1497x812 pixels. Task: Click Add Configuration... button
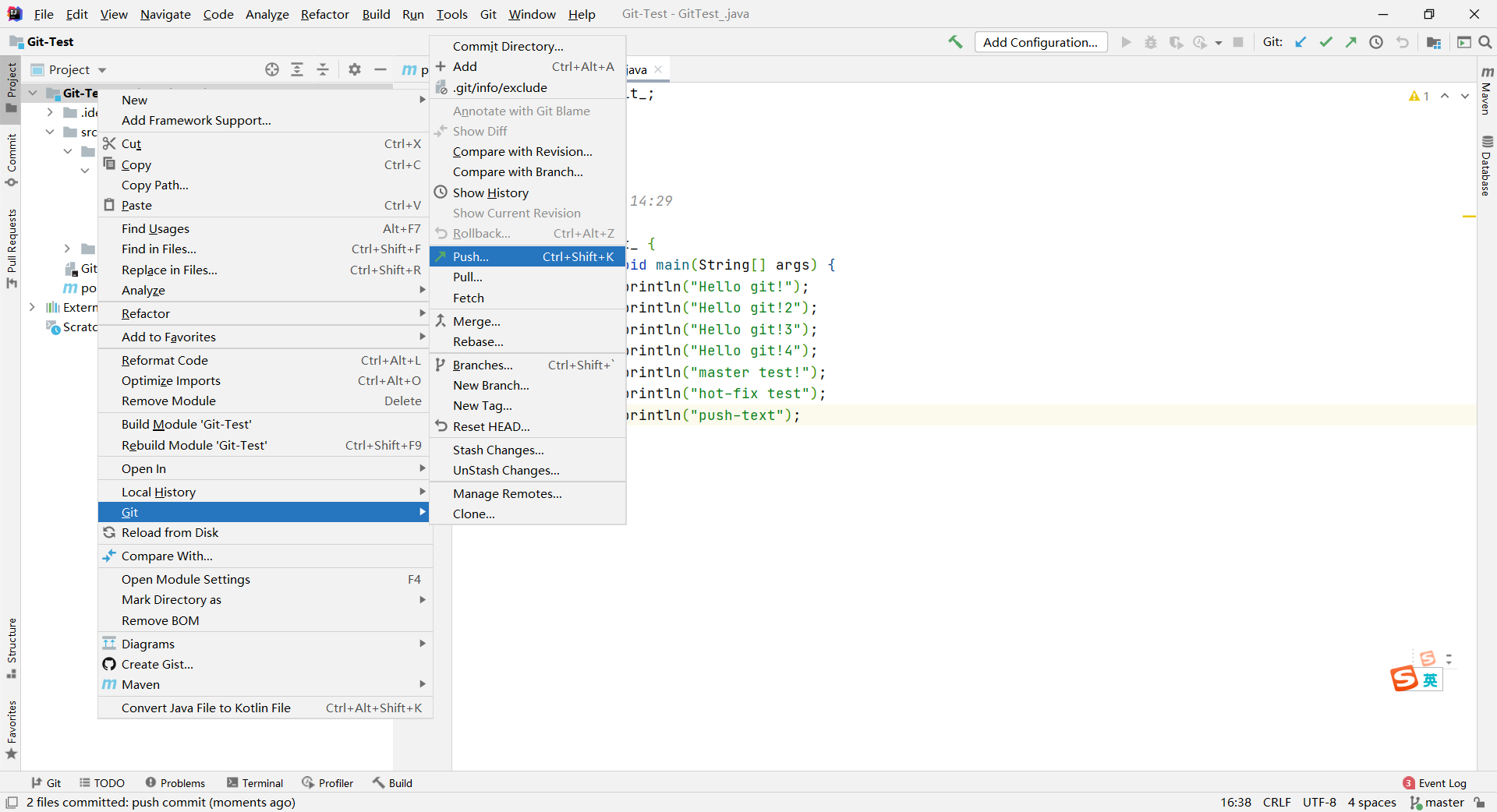click(x=1041, y=42)
